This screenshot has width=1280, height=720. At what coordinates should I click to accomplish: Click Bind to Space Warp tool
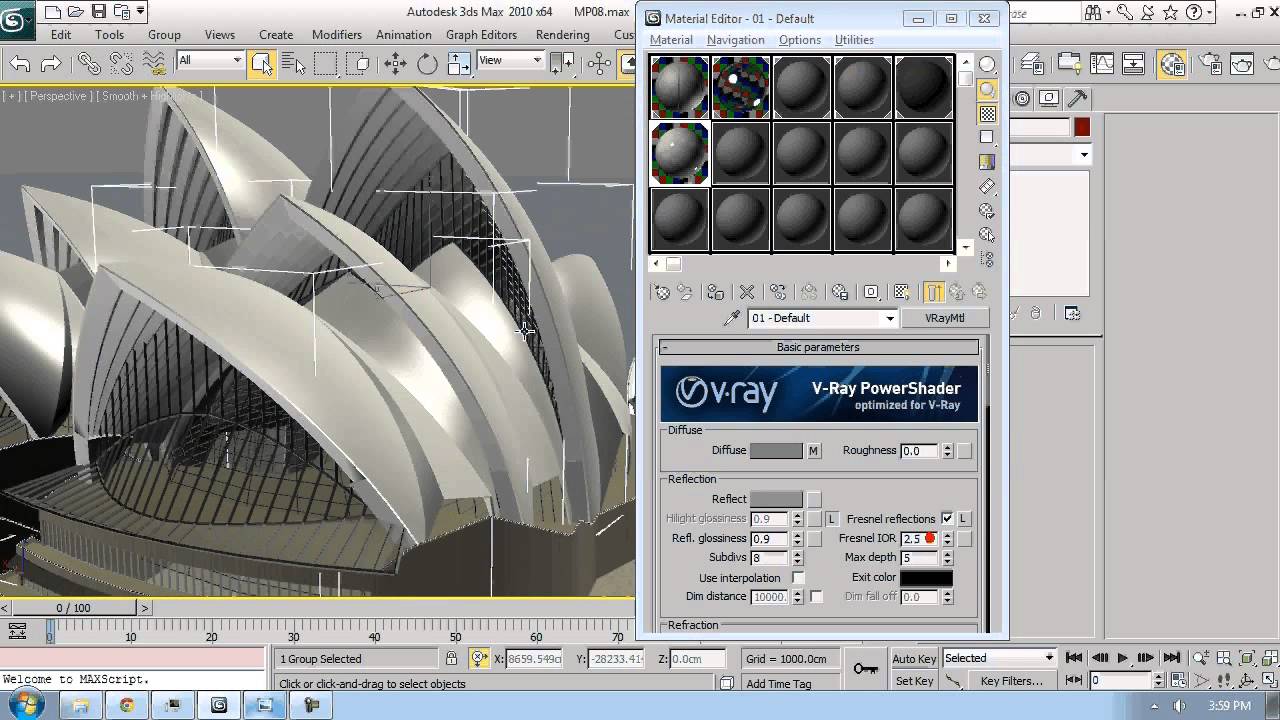coord(154,64)
